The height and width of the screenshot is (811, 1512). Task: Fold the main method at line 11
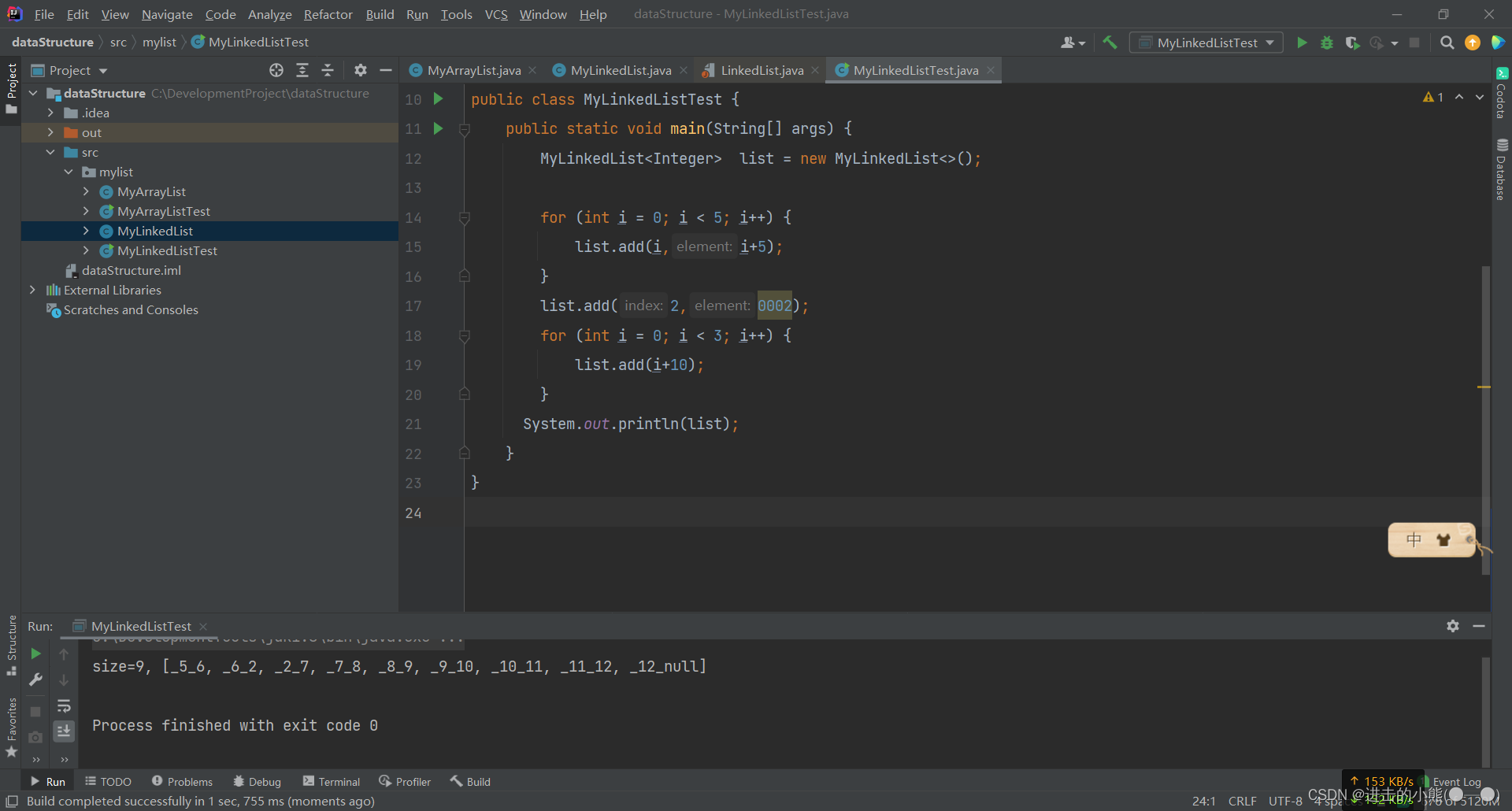click(x=465, y=129)
